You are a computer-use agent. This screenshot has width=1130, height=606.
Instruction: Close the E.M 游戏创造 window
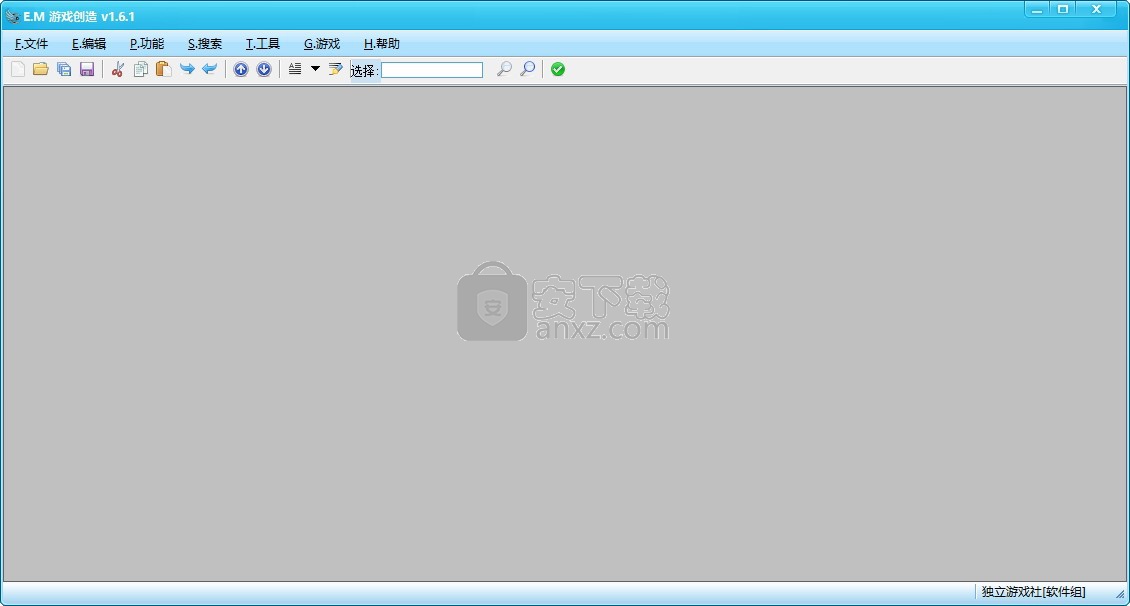pyautogui.click(x=1097, y=10)
